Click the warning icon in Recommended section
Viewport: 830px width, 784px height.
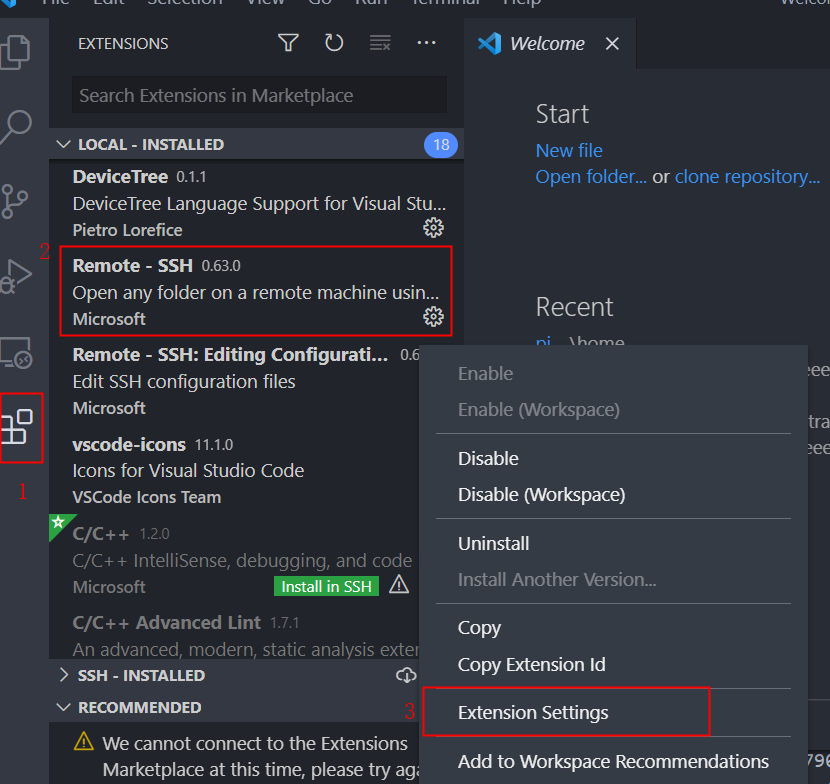84,741
